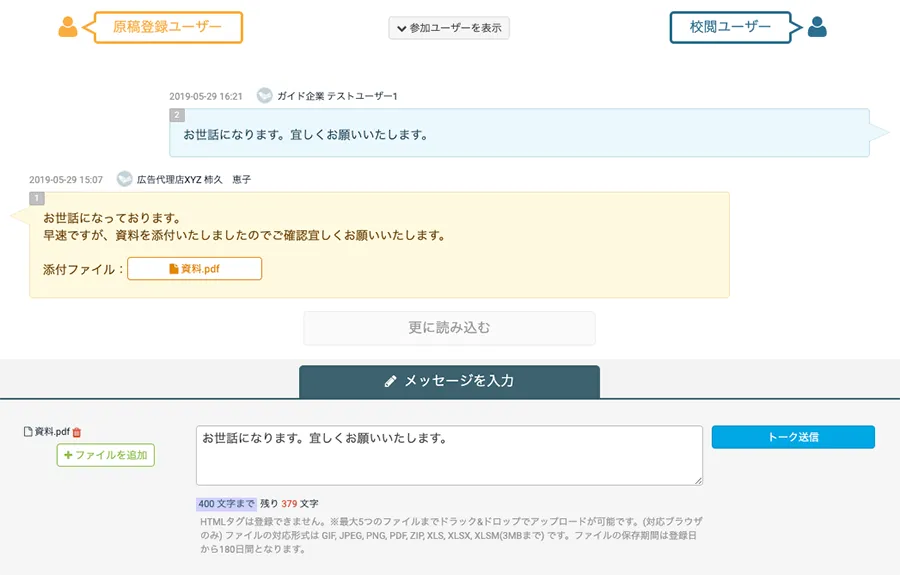
Task: Delete attached 資料.pdf using red trash icon
Action: click(x=77, y=432)
